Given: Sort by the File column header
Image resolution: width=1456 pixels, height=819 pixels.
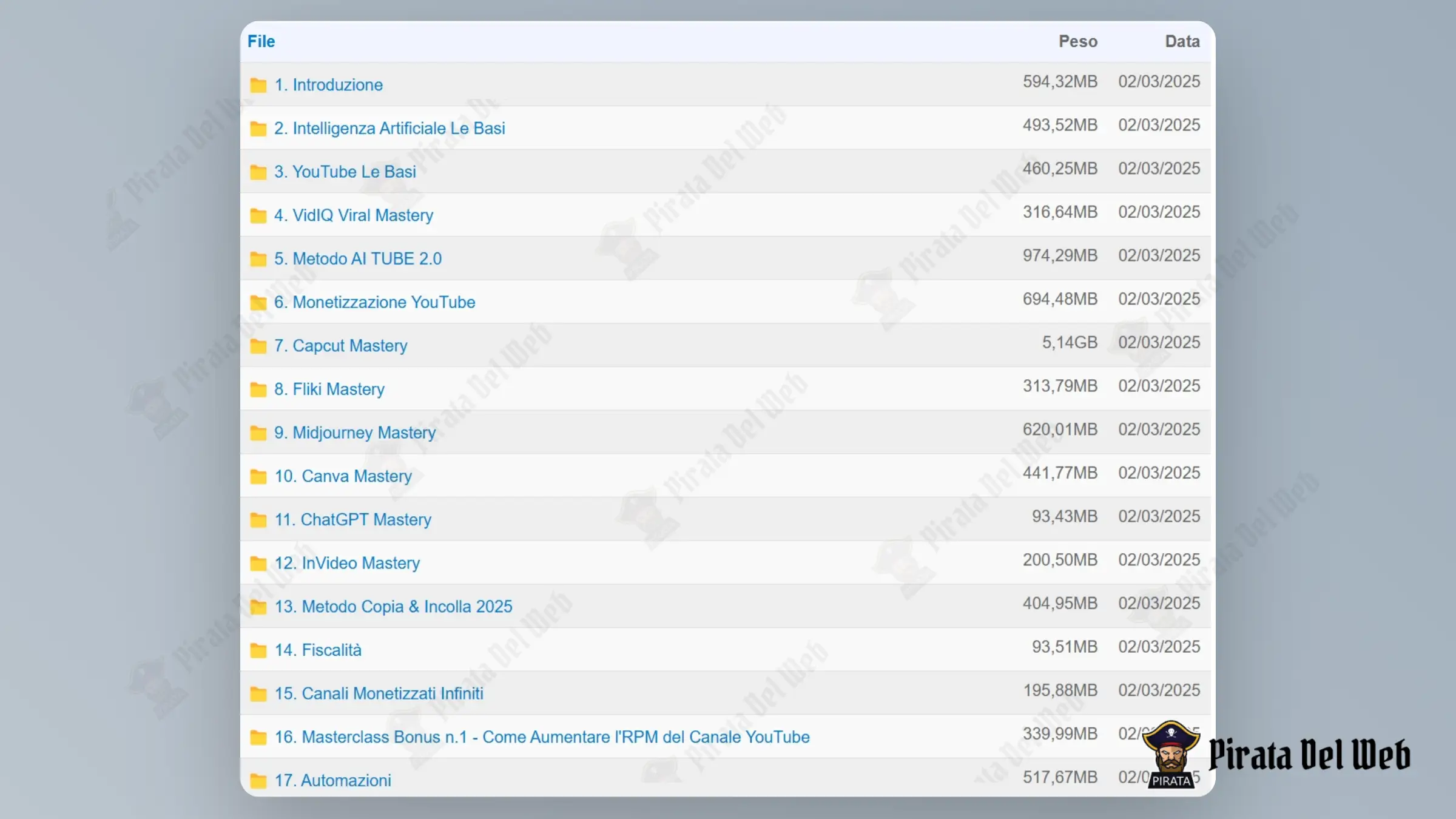Looking at the screenshot, I should click(261, 41).
